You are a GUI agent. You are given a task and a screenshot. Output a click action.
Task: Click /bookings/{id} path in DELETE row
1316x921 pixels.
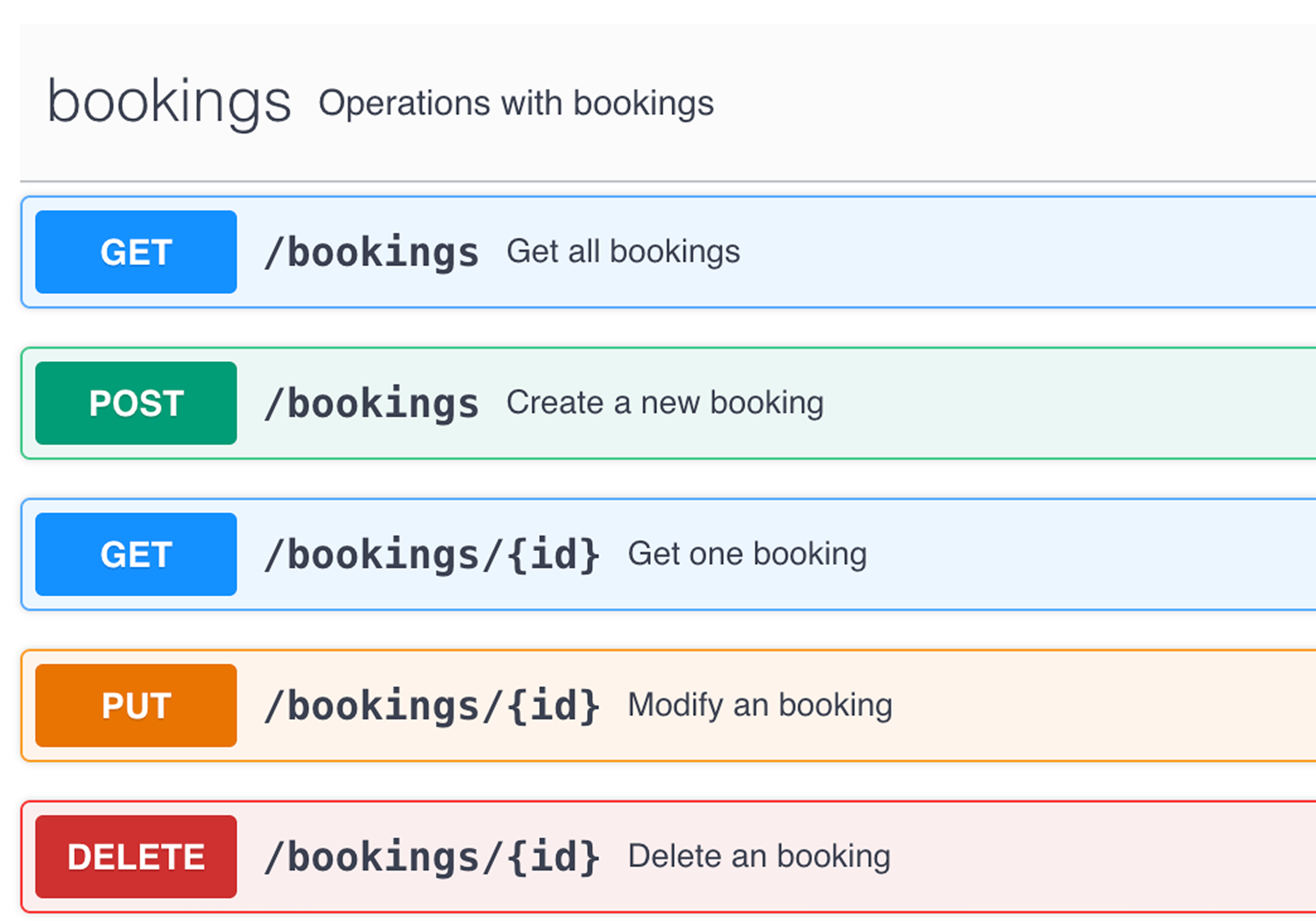432,857
